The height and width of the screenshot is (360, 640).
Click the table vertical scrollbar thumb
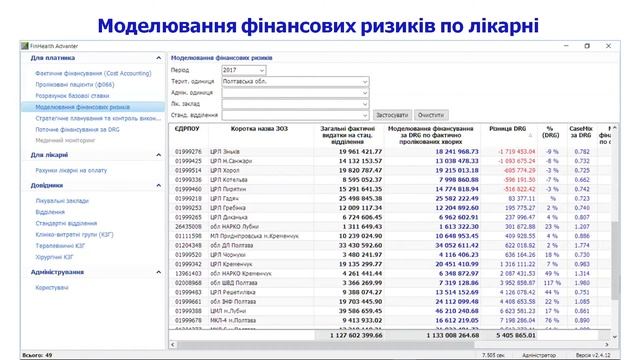615,260
